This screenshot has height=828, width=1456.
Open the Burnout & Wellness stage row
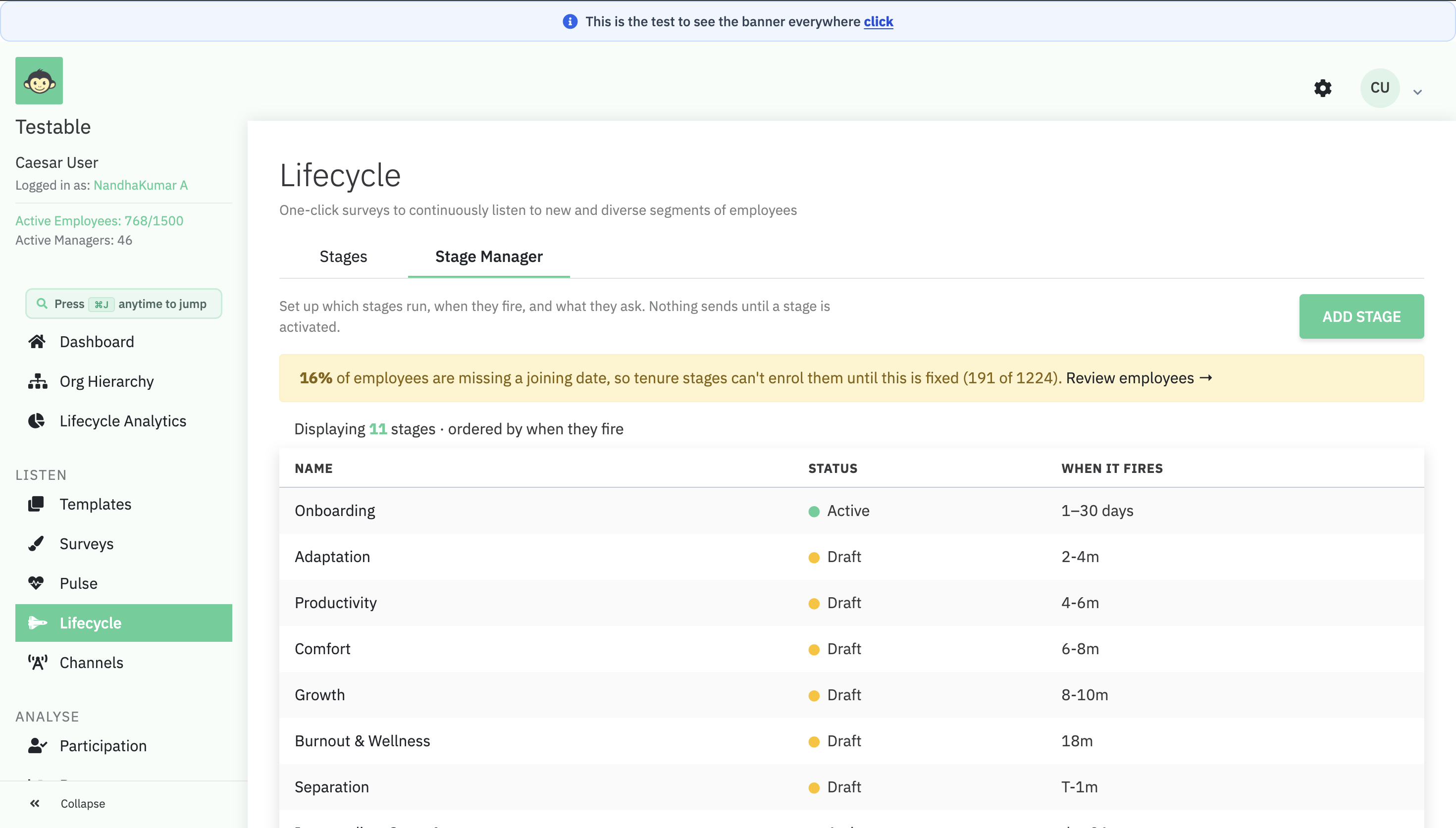[851, 741]
